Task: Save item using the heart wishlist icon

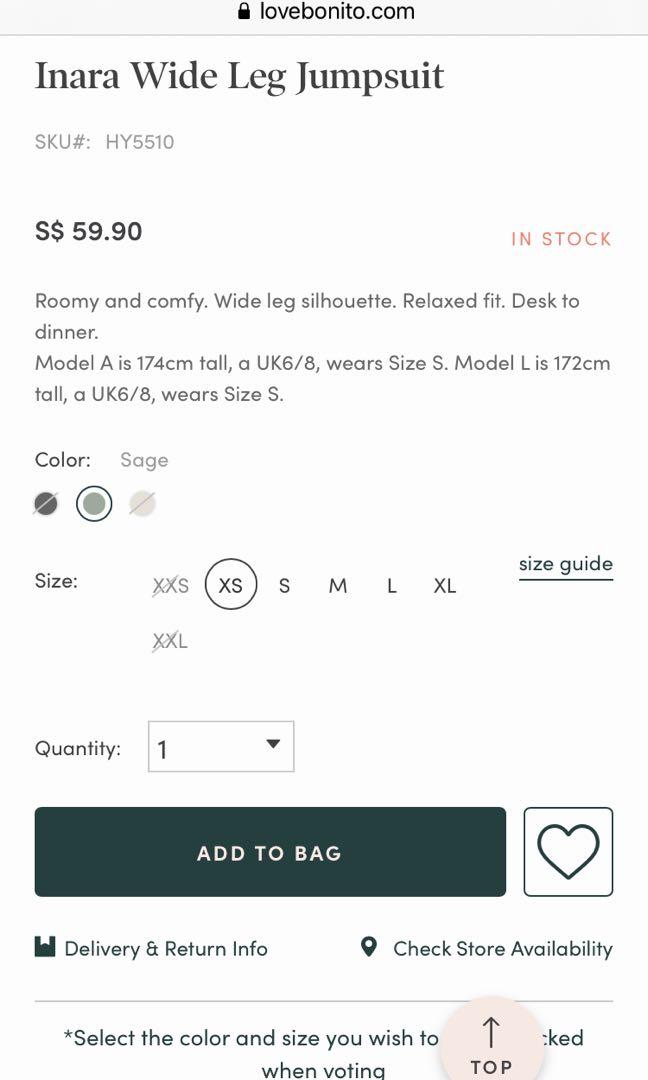Action: [567, 851]
